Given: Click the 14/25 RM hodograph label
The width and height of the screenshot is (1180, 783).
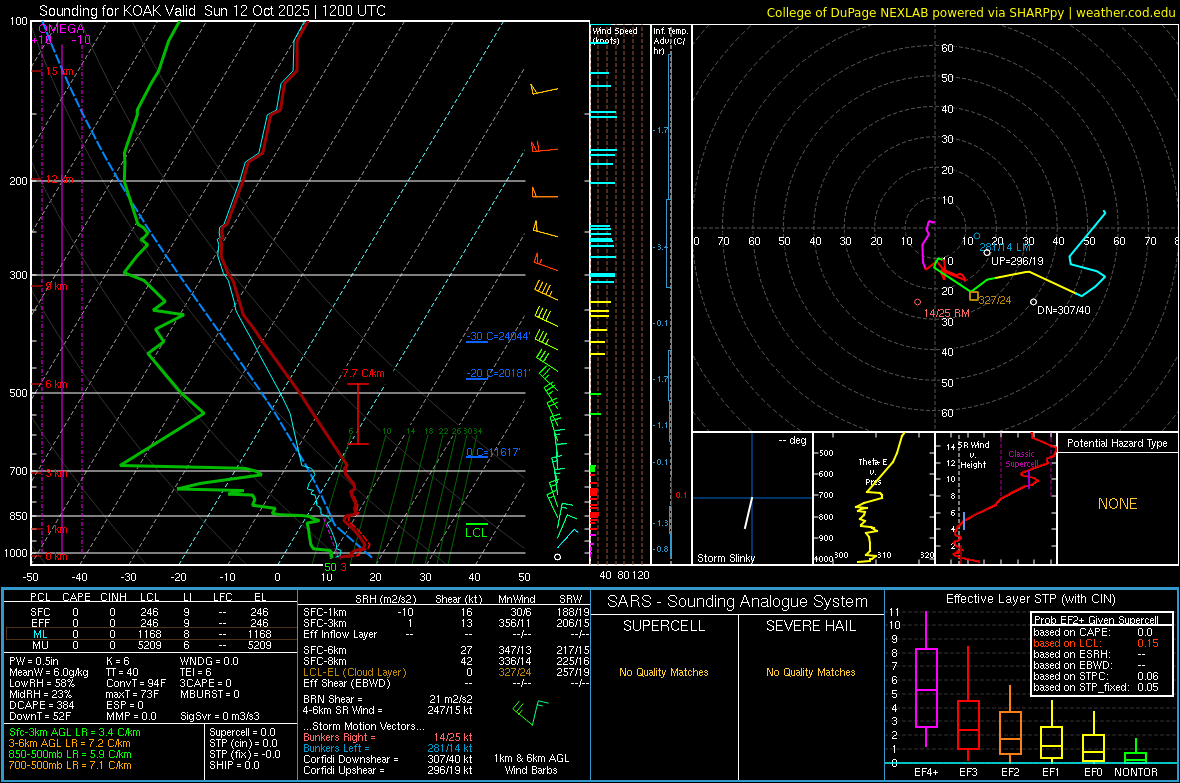Looking at the screenshot, I should pos(947,313).
